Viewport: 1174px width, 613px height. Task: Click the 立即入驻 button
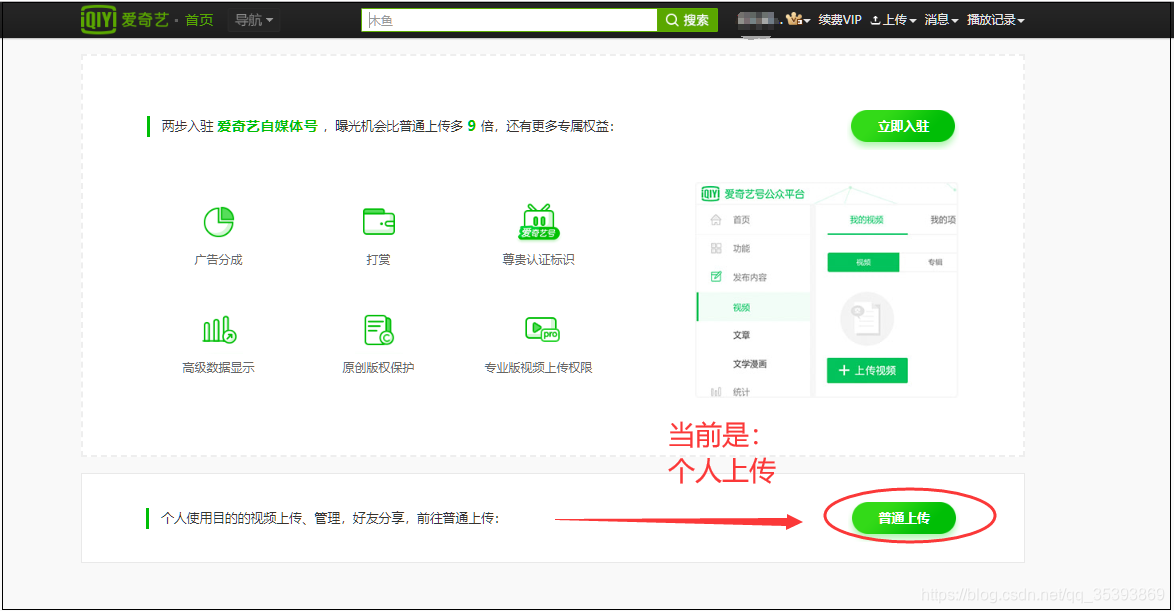click(903, 126)
